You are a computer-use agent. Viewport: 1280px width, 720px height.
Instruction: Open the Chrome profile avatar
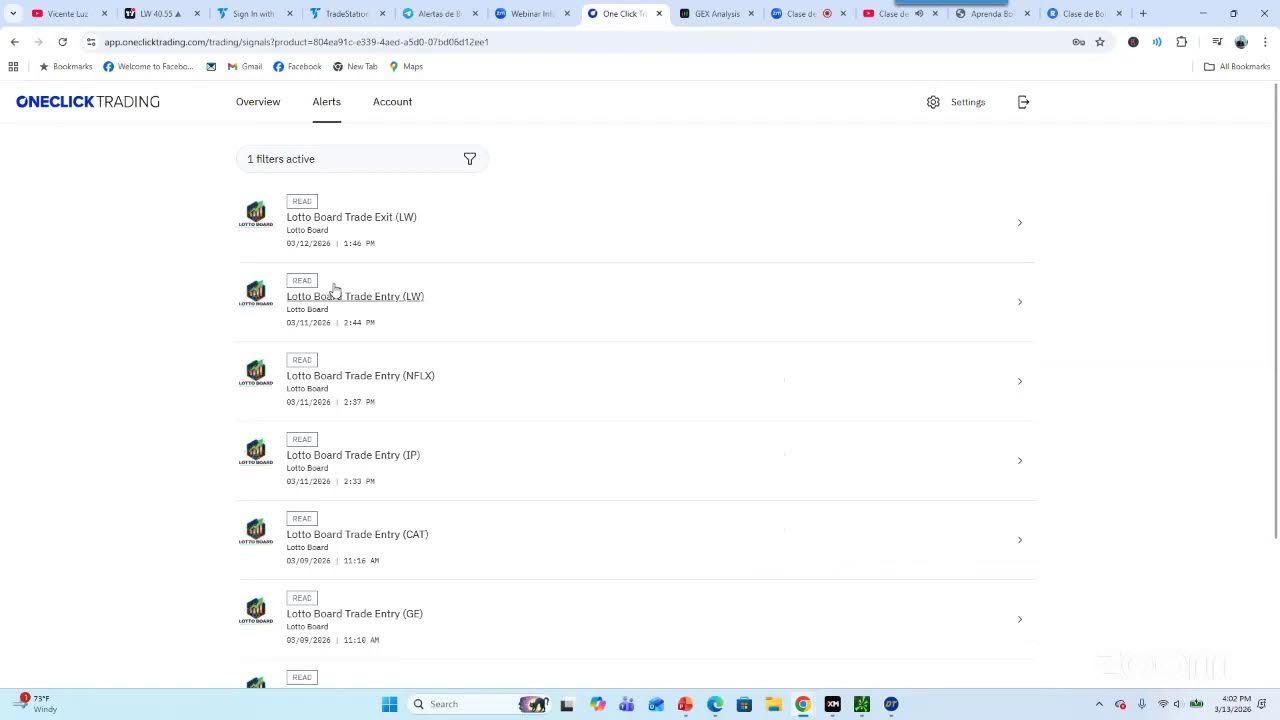[1241, 42]
